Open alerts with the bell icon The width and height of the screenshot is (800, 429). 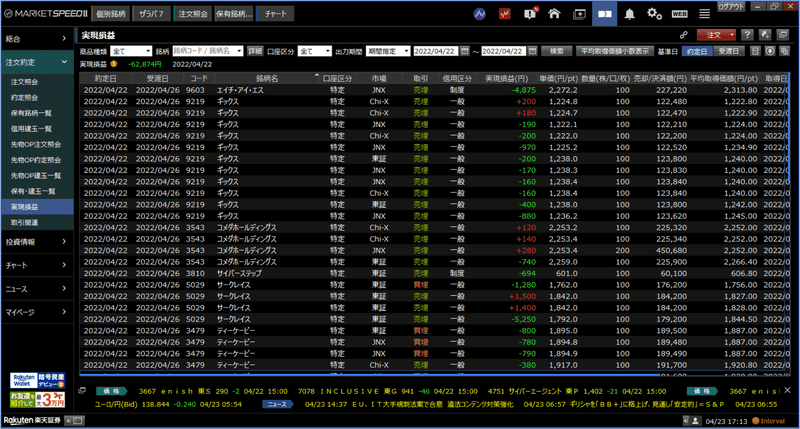click(x=630, y=14)
